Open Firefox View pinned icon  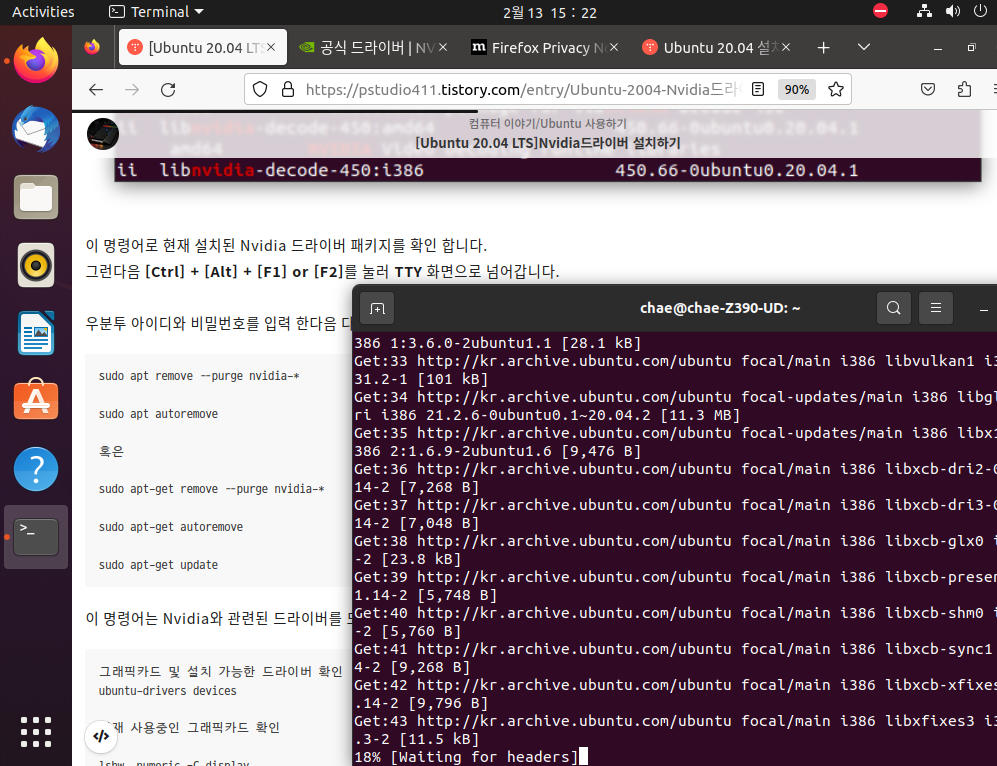point(92,47)
